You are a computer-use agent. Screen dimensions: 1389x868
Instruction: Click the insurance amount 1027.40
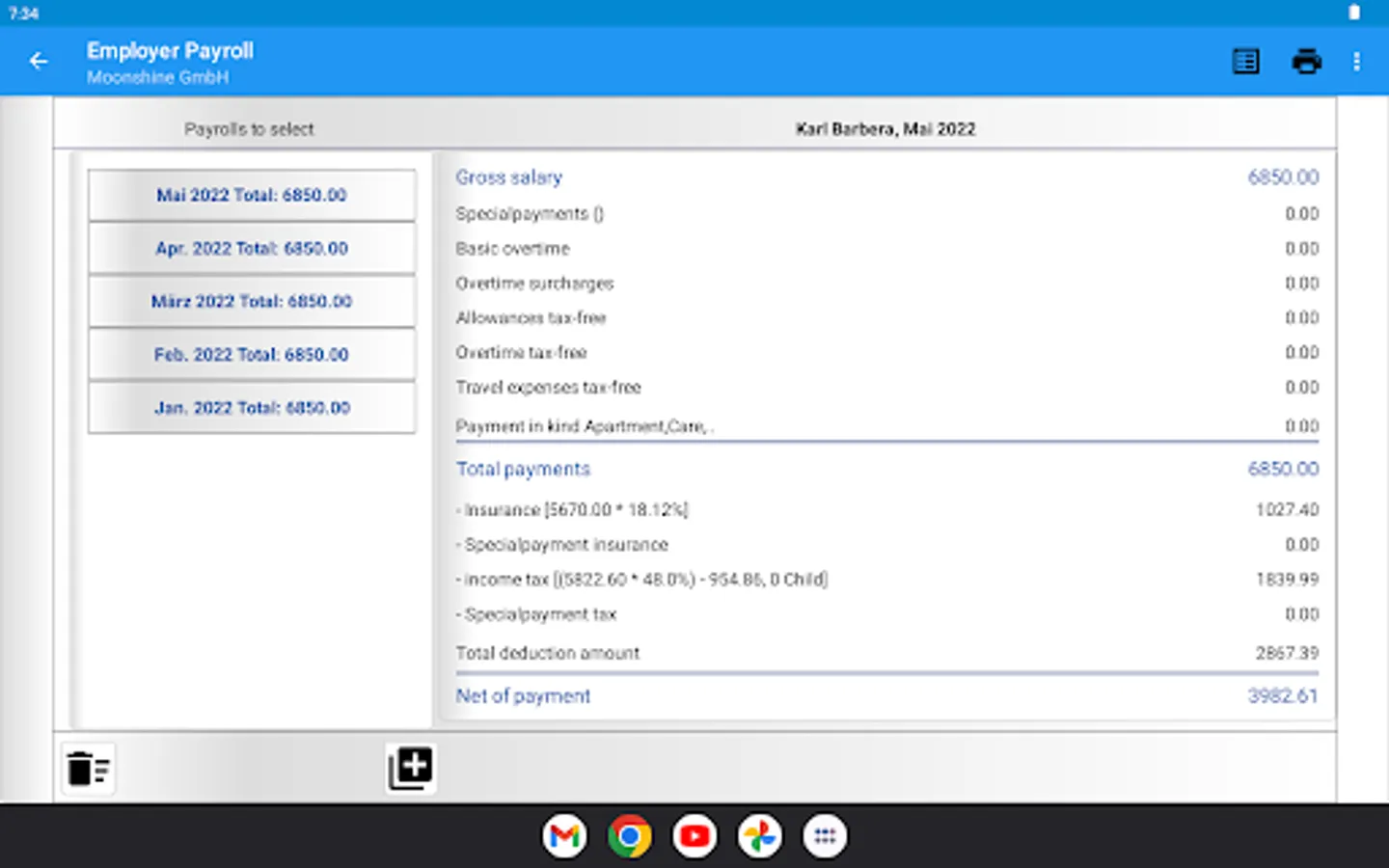1287,510
